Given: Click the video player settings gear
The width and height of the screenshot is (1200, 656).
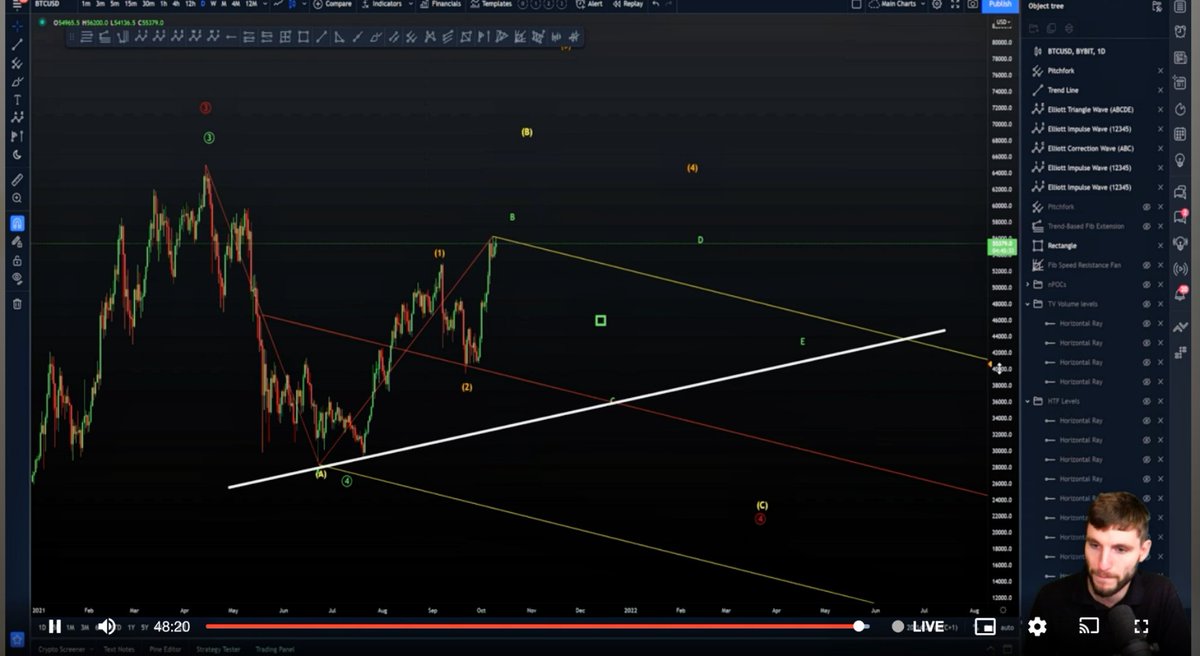Looking at the screenshot, I should 1037,627.
